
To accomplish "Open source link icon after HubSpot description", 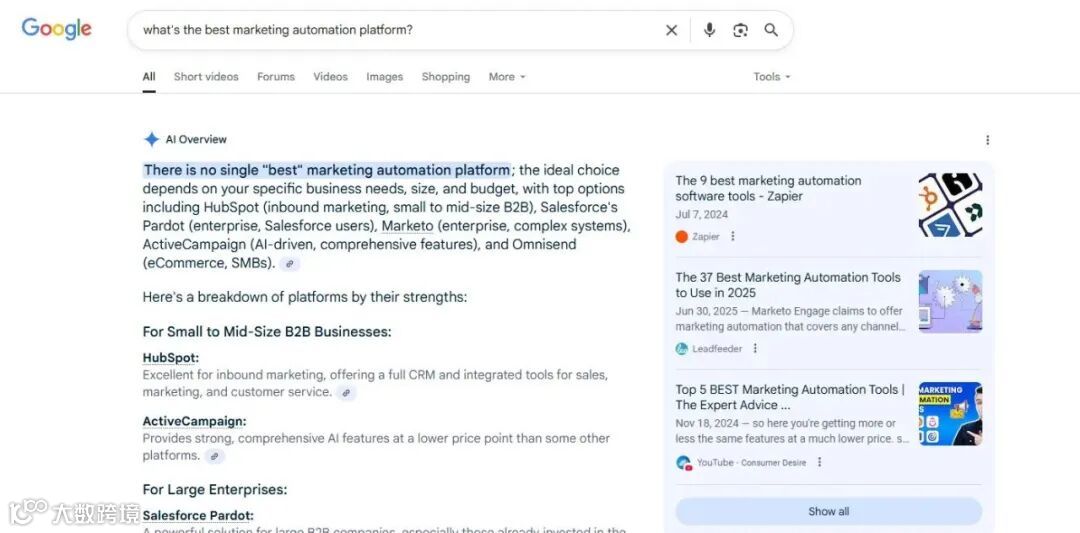I will 346,393.
